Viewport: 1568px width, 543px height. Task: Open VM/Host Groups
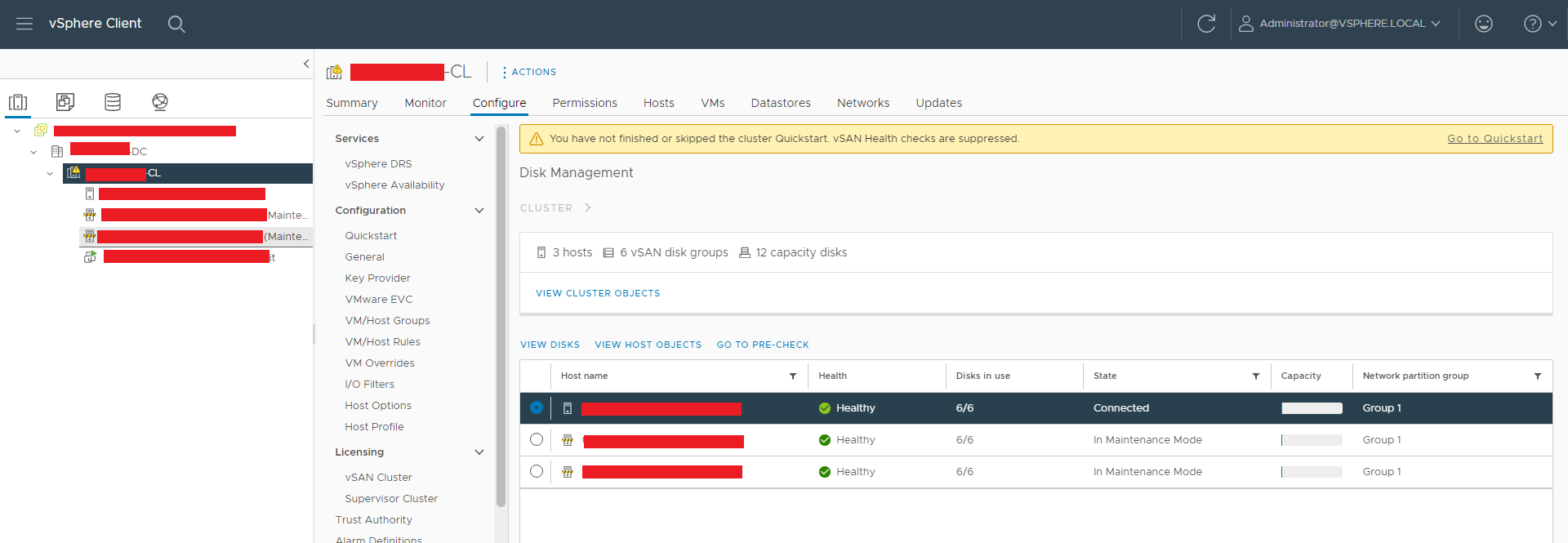[387, 321]
